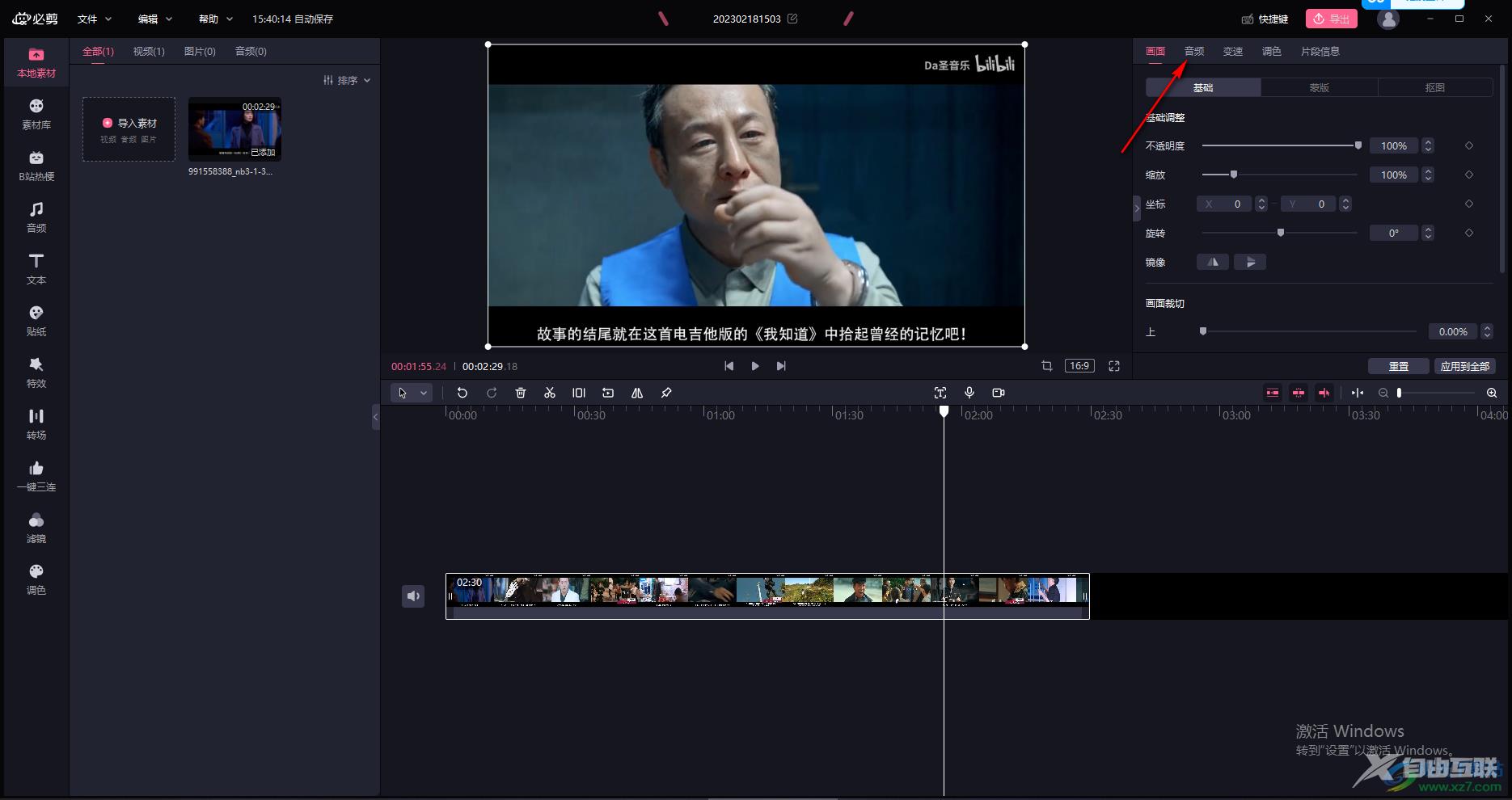Toggle the 旋转 rotation keyframe diamond
Viewport: 1512px width, 800px height.
pyautogui.click(x=1469, y=233)
